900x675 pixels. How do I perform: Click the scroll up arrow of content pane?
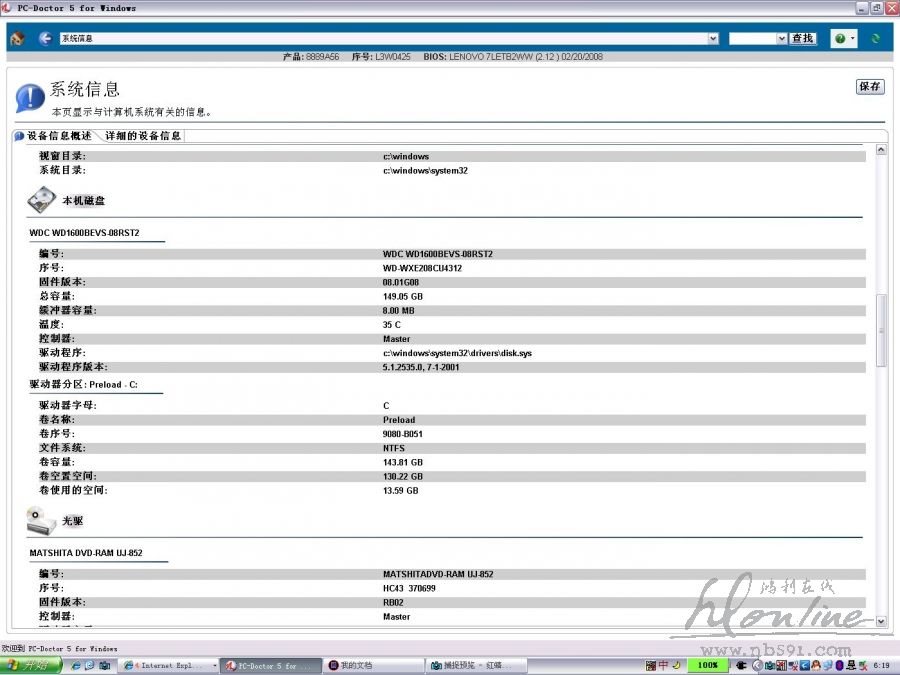tap(881, 150)
